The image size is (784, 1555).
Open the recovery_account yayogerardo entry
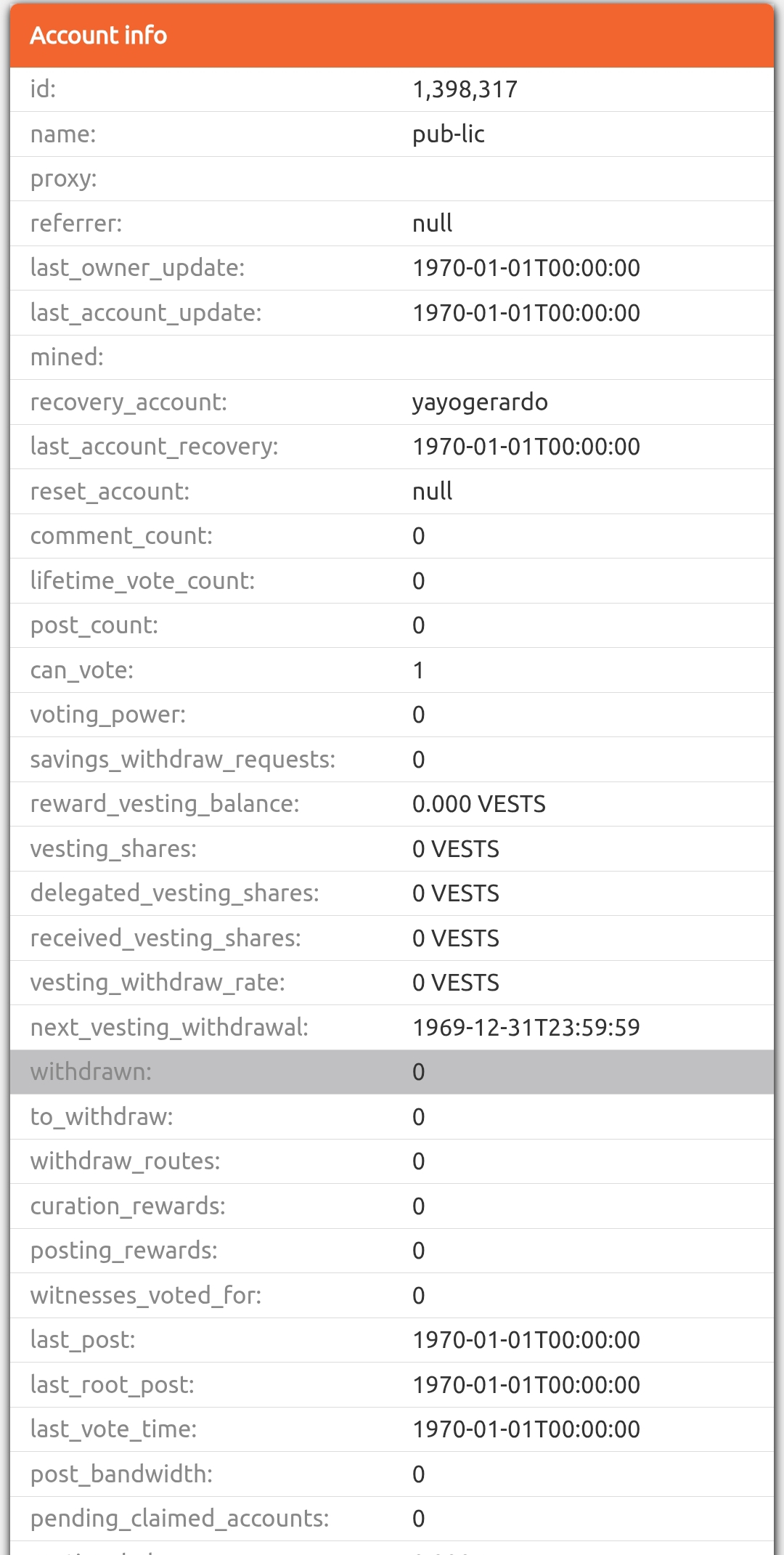(480, 402)
